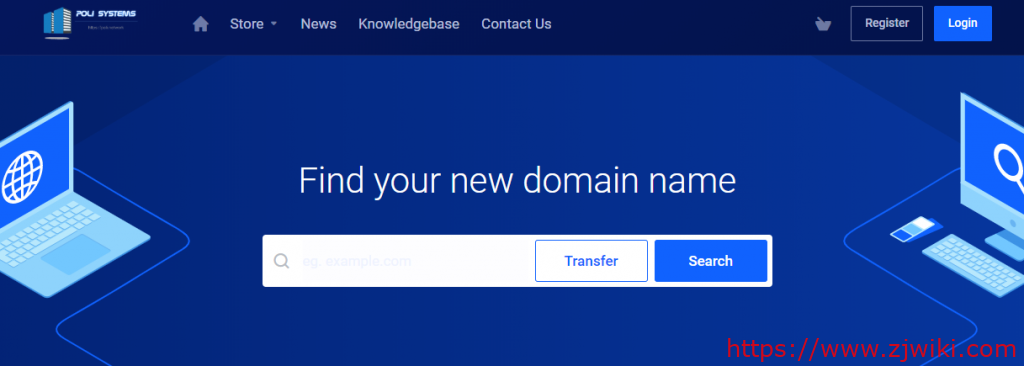The image size is (1024, 366).
Task: Open the Contact Us page
Action: (517, 24)
